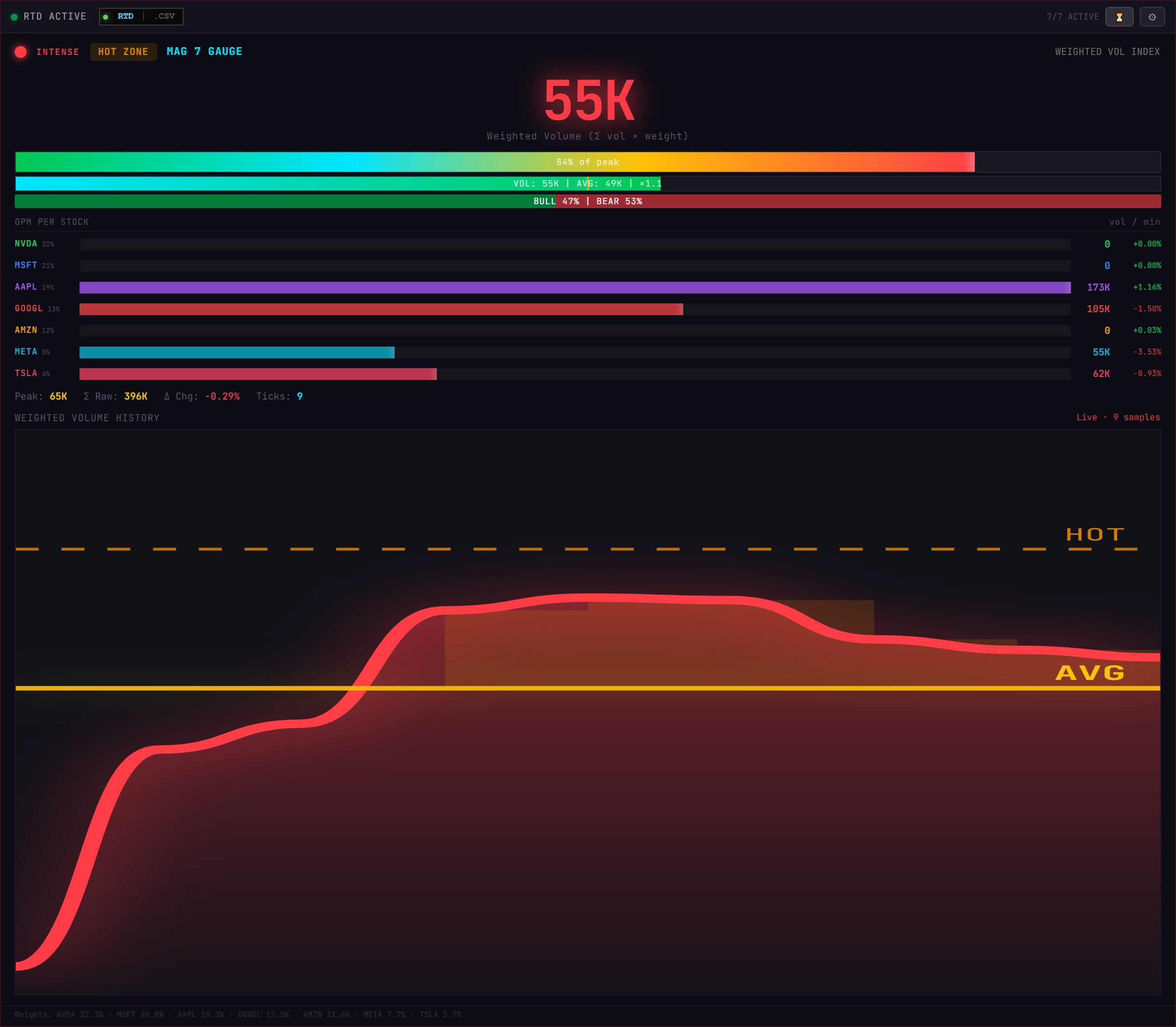Select the NVDA ticker label

click(26, 243)
